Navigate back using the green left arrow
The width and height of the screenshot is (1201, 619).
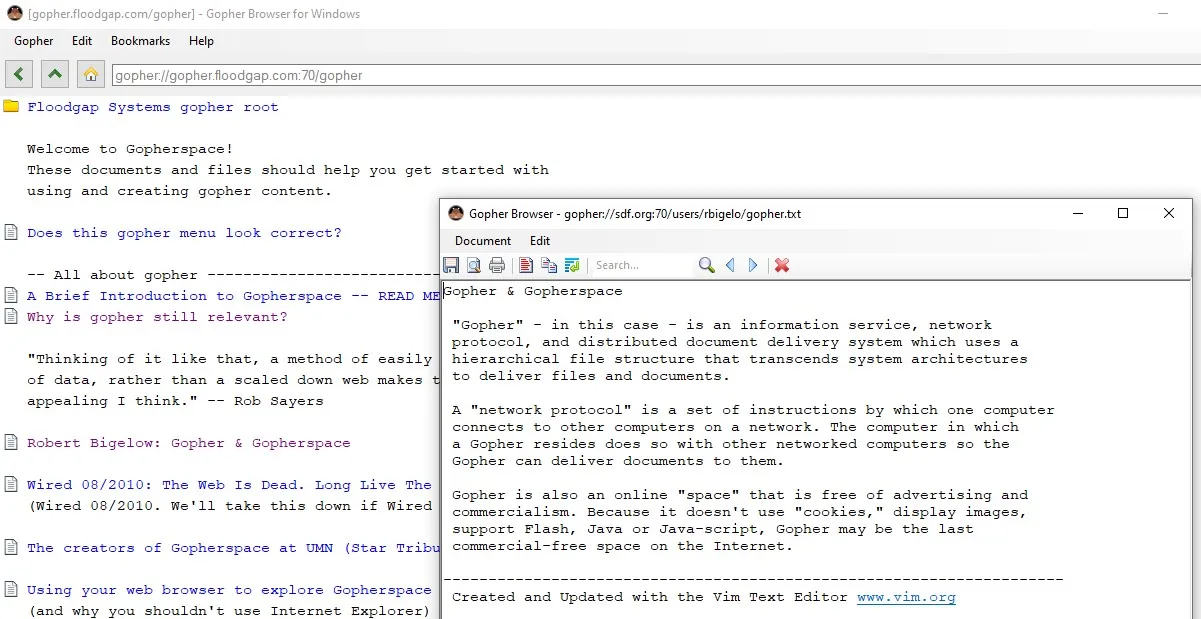click(18, 73)
